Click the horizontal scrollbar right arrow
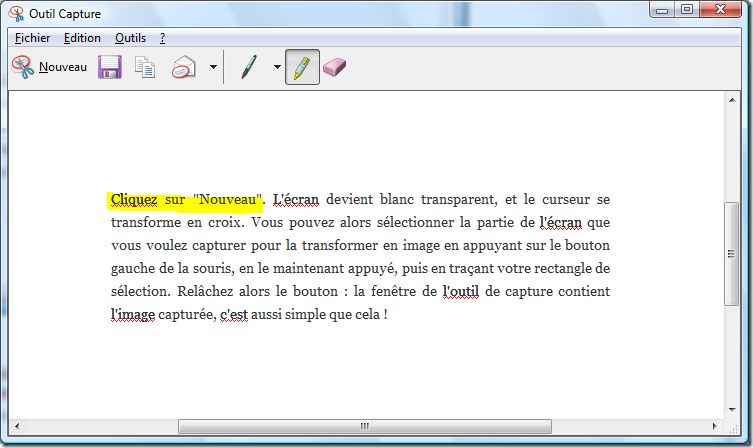The image size is (753, 448). (x=714, y=426)
